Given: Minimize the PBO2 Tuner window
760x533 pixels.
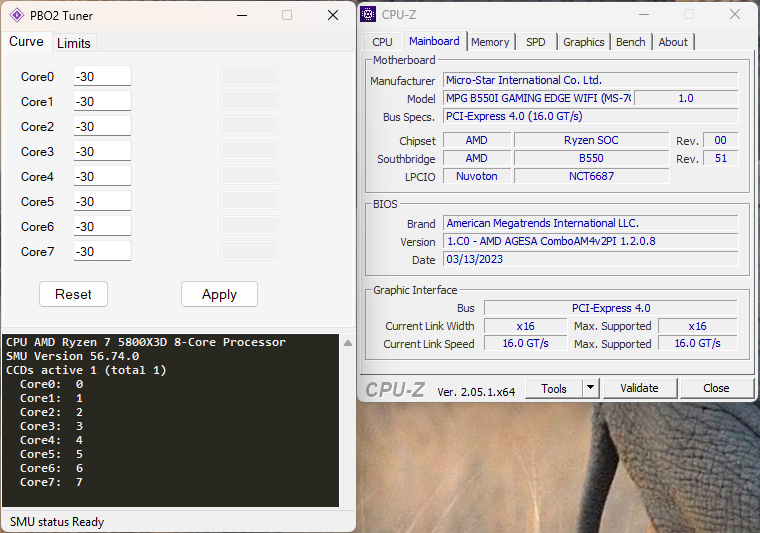Looking at the screenshot, I should point(242,16).
